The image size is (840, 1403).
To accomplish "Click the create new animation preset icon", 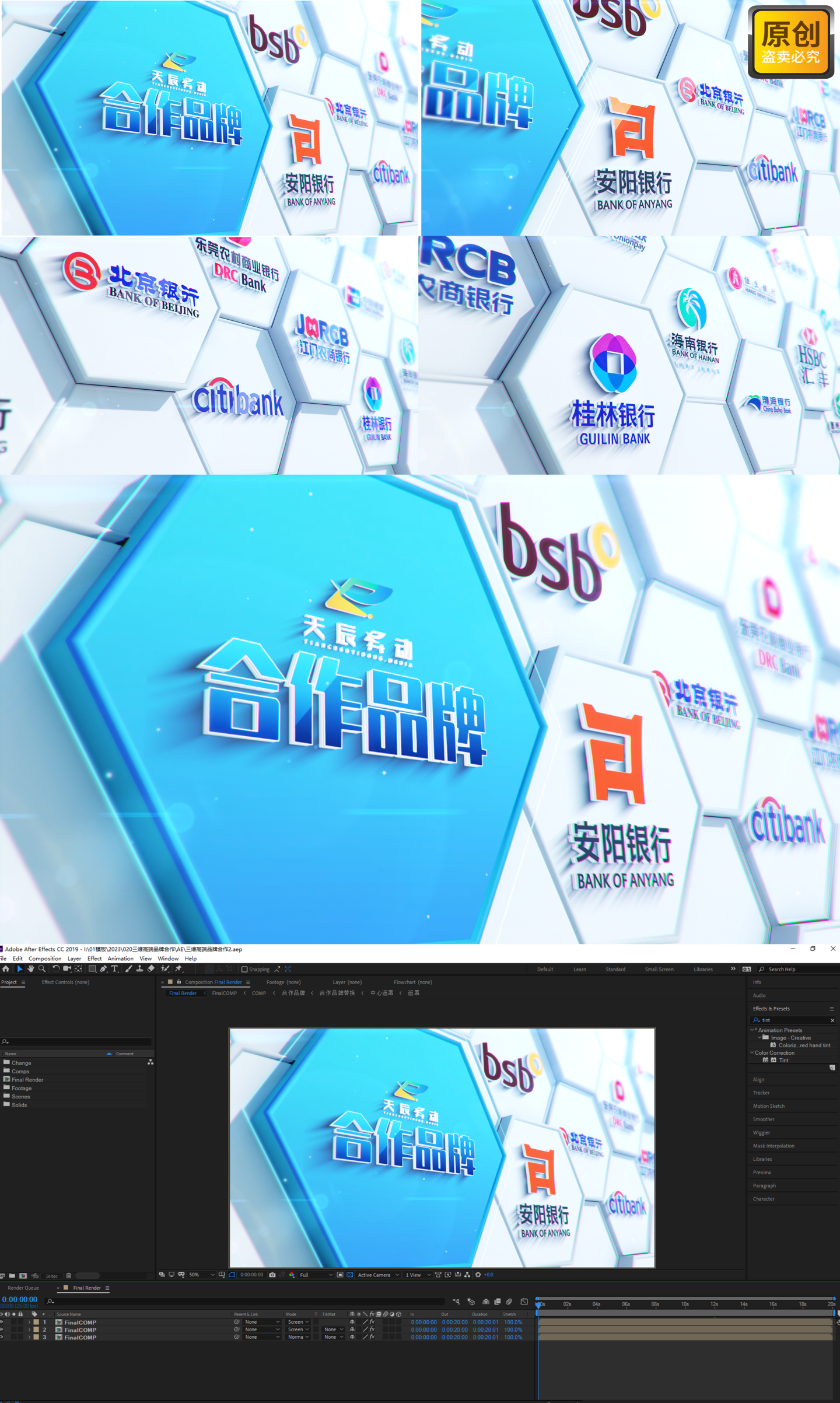I will pos(832,1068).
